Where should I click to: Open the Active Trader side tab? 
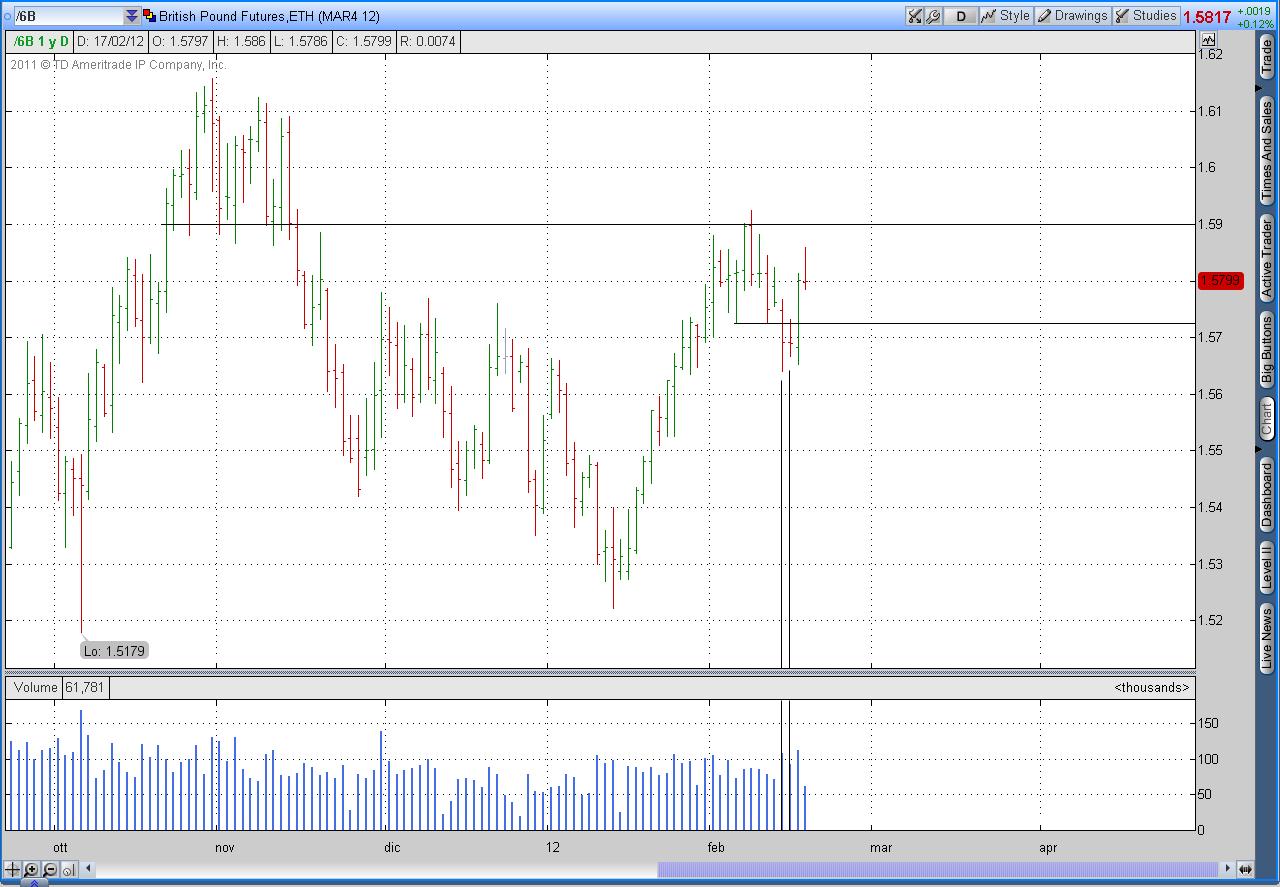1267,258
